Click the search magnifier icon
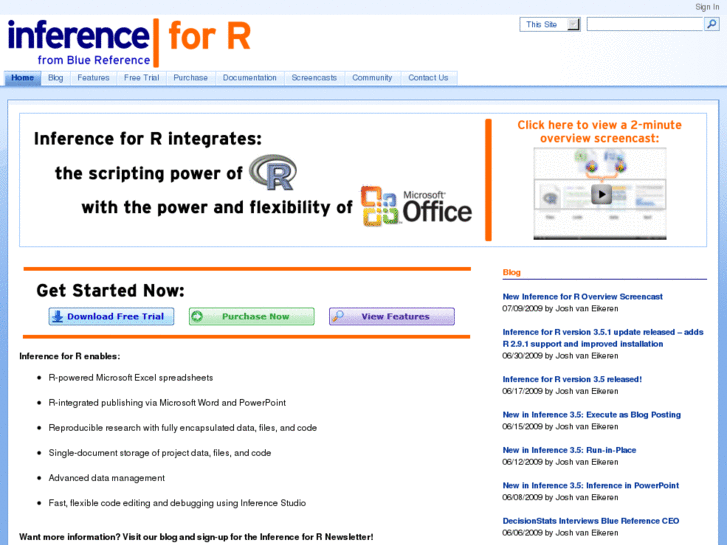Image resolution: width=727 pixels, height=545 pixels. coord(711,24)
